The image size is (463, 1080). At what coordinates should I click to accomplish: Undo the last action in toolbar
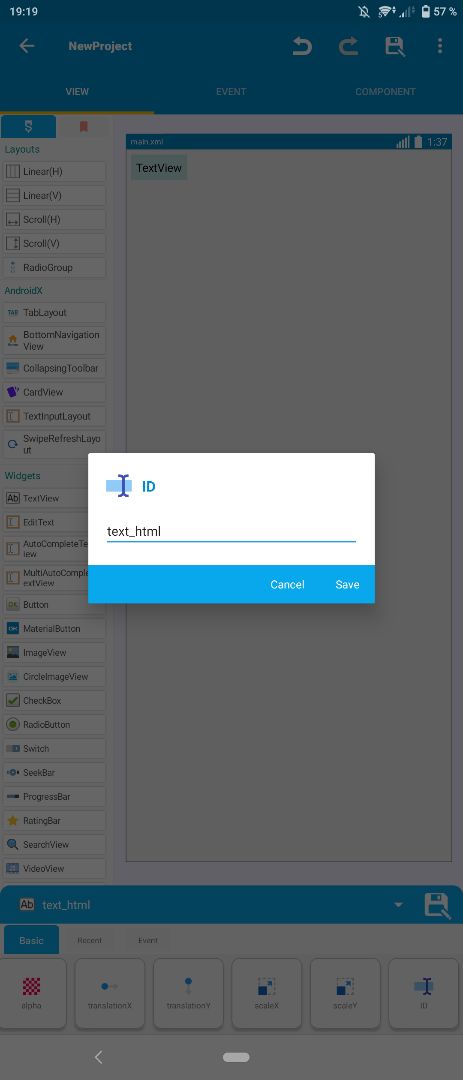coord(302,46)
